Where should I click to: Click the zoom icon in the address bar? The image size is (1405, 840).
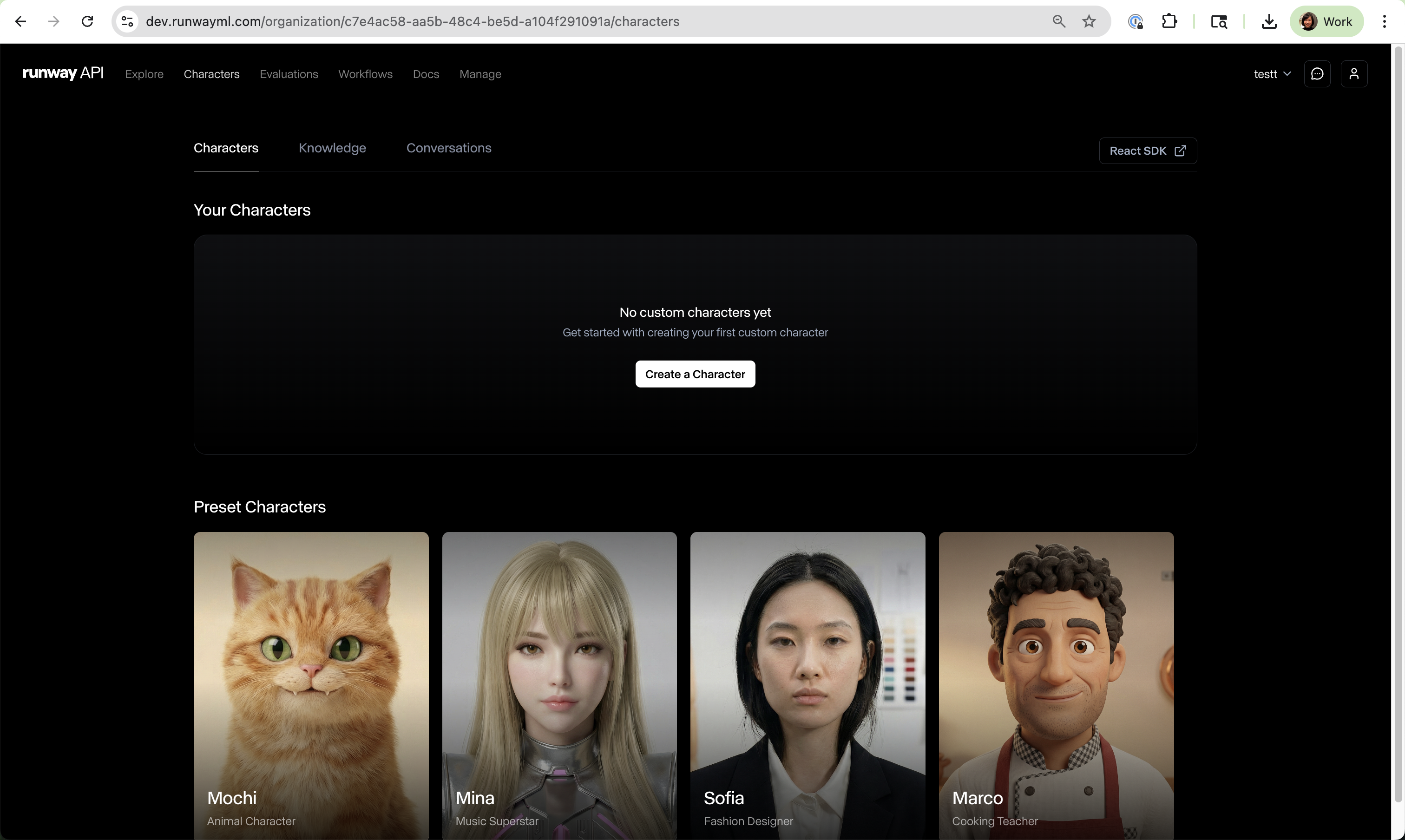[x=1058, y=21]
